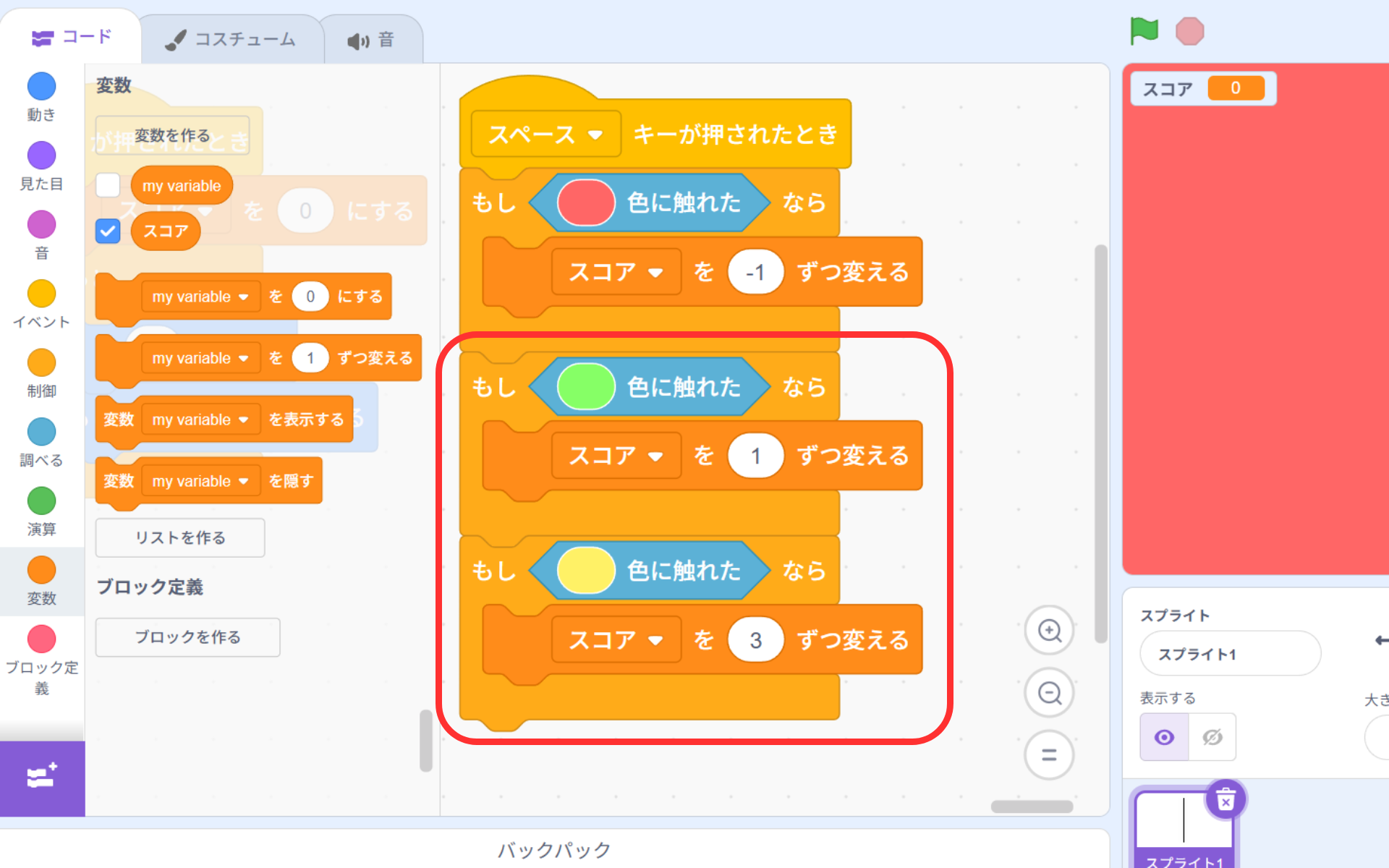
Task: Click the green color swatch in block
Action: [x=585, y=386]
